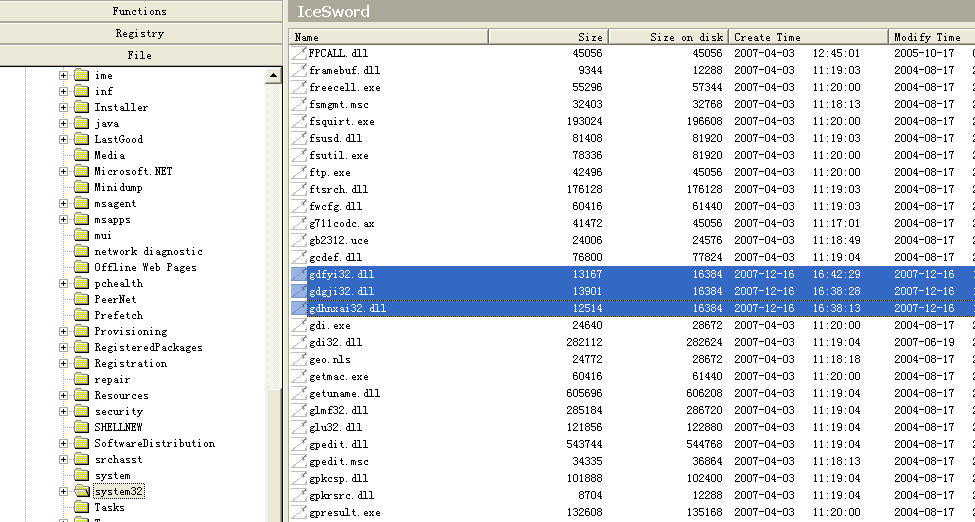Click the folder icon for SoftwareDistribution
975x522 pixels.
[81, 444]
